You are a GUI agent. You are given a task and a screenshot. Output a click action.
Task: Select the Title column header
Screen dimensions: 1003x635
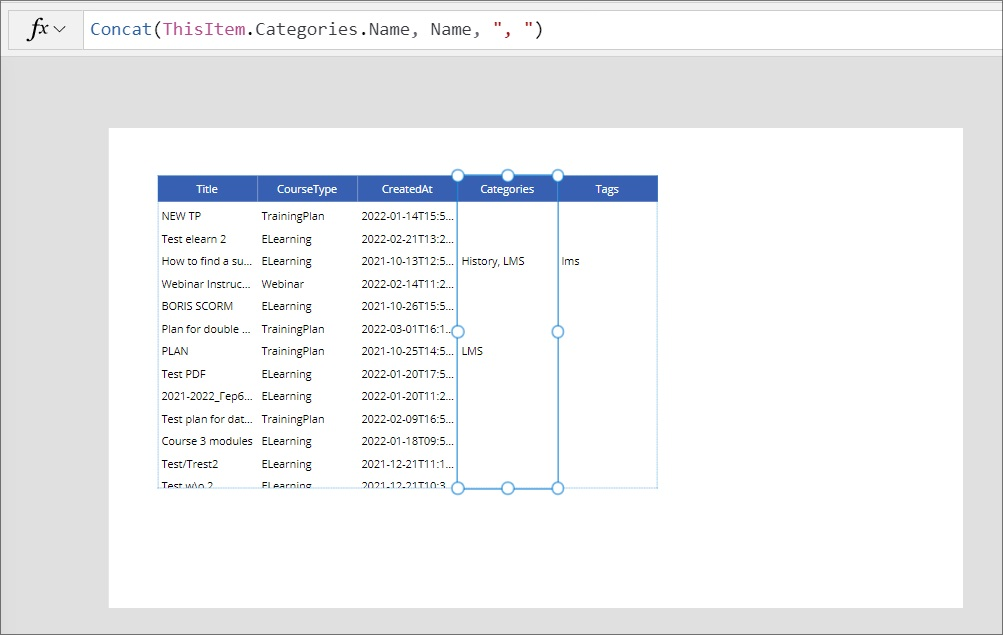(x=207, y=189)
